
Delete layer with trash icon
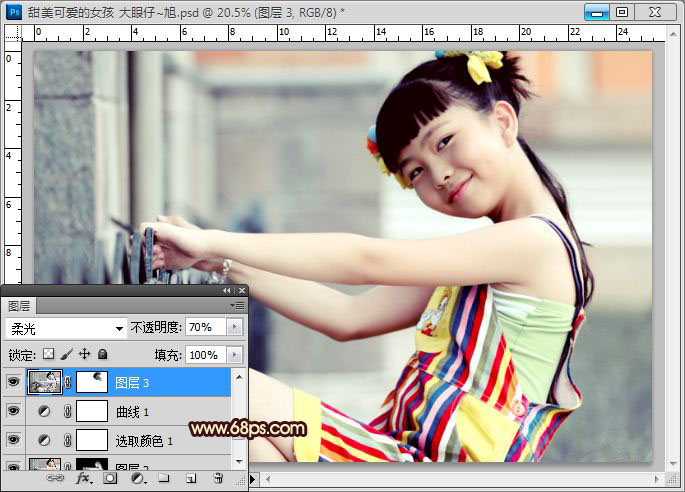click(x=218, y=479)
